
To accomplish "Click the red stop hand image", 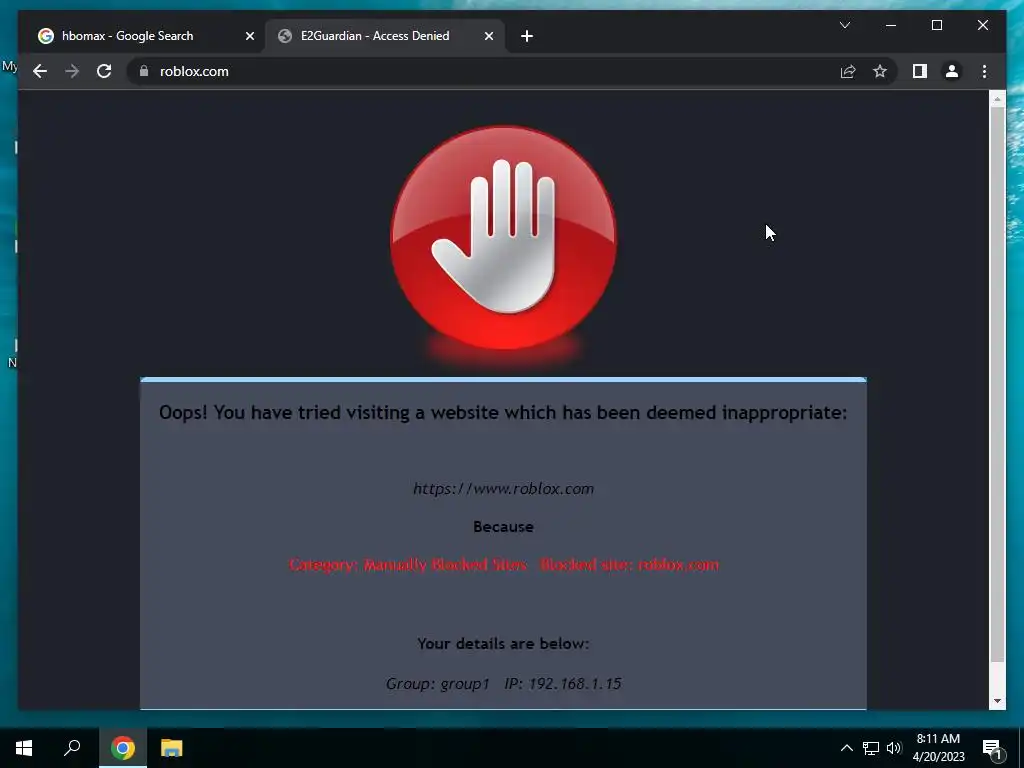I will (x=503, y=237).
